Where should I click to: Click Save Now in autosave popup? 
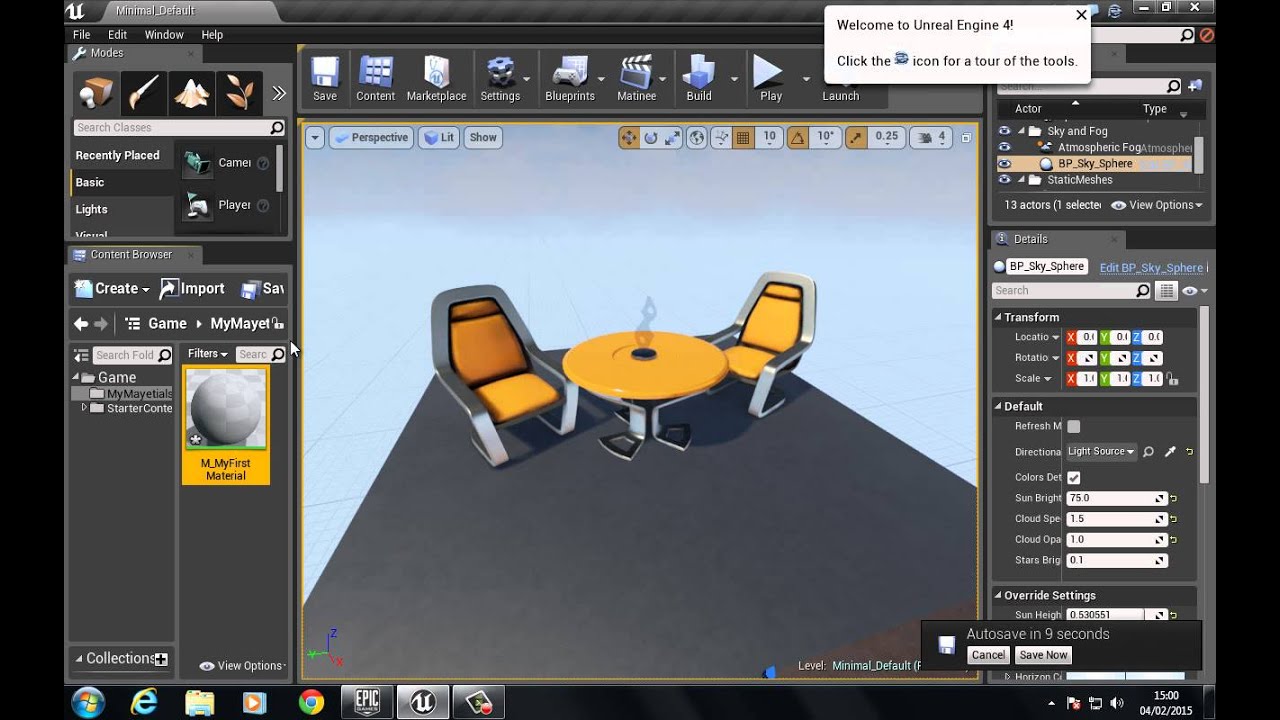(1043, 655)
